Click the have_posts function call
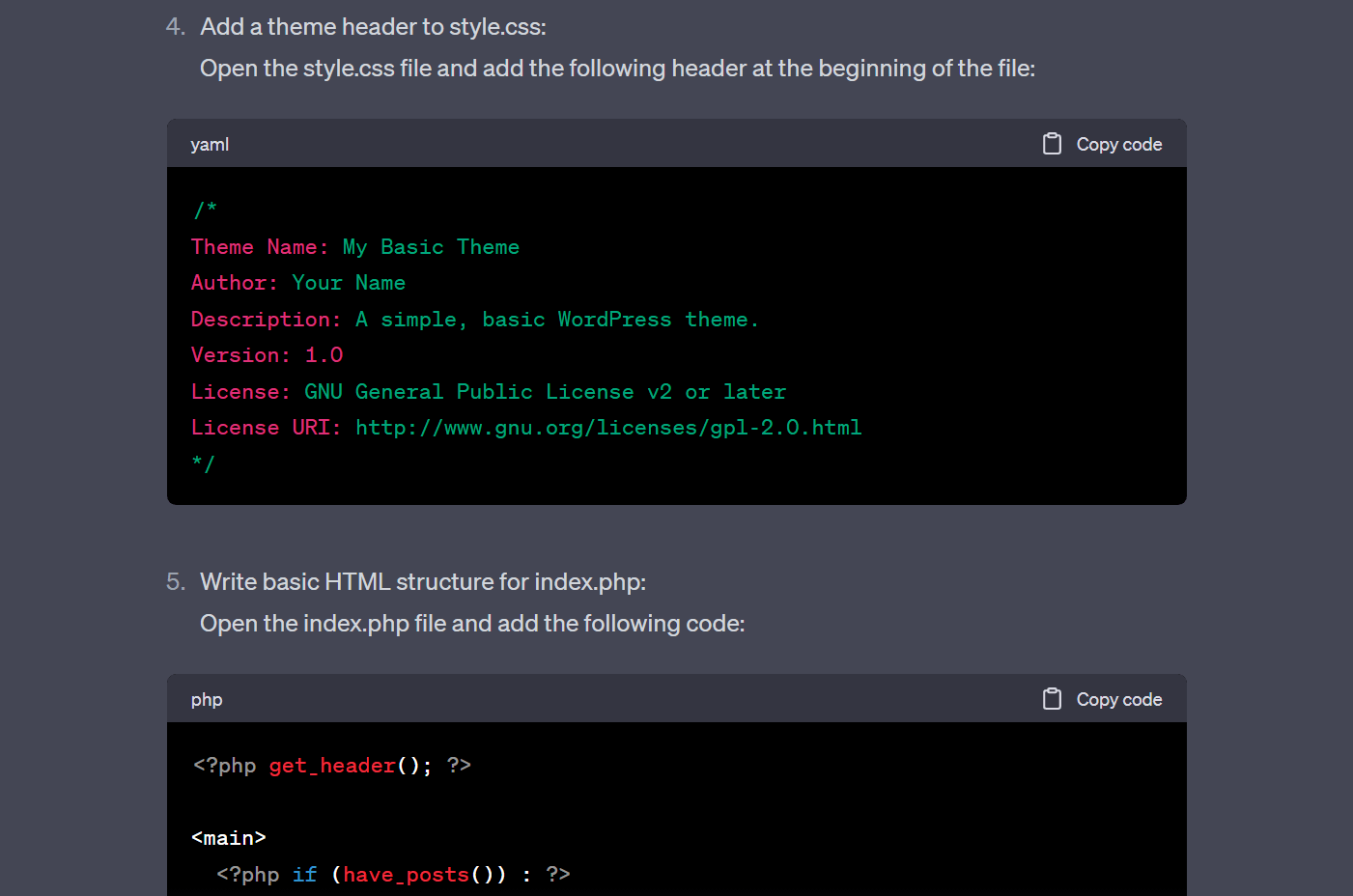1353x896 pixels. click(x=406, y=874)
